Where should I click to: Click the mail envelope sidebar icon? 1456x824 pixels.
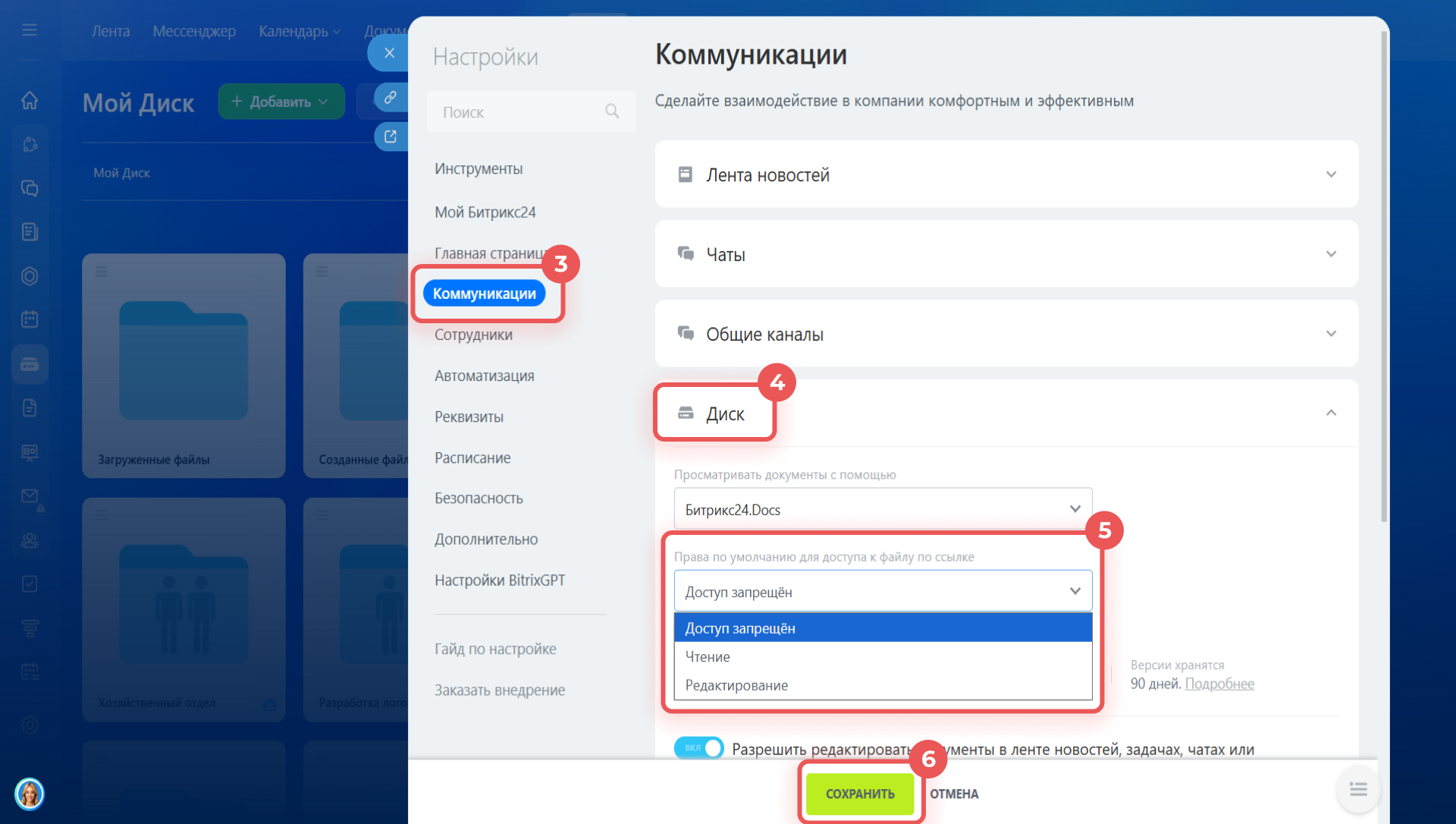pos(30,495)
